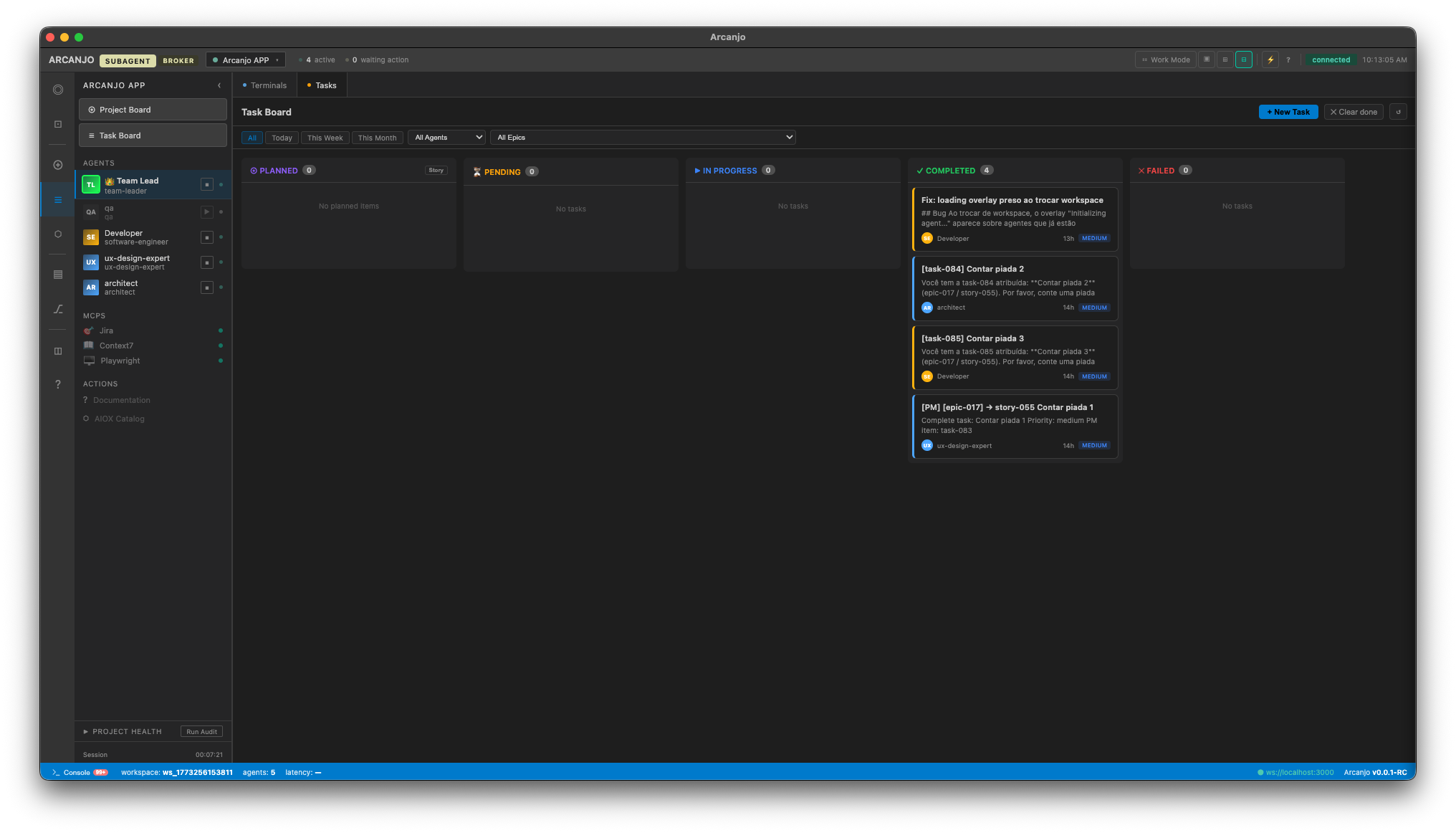Toggle Work Mode in the top bar
Screen dimensions: 1456x833
1165,59
